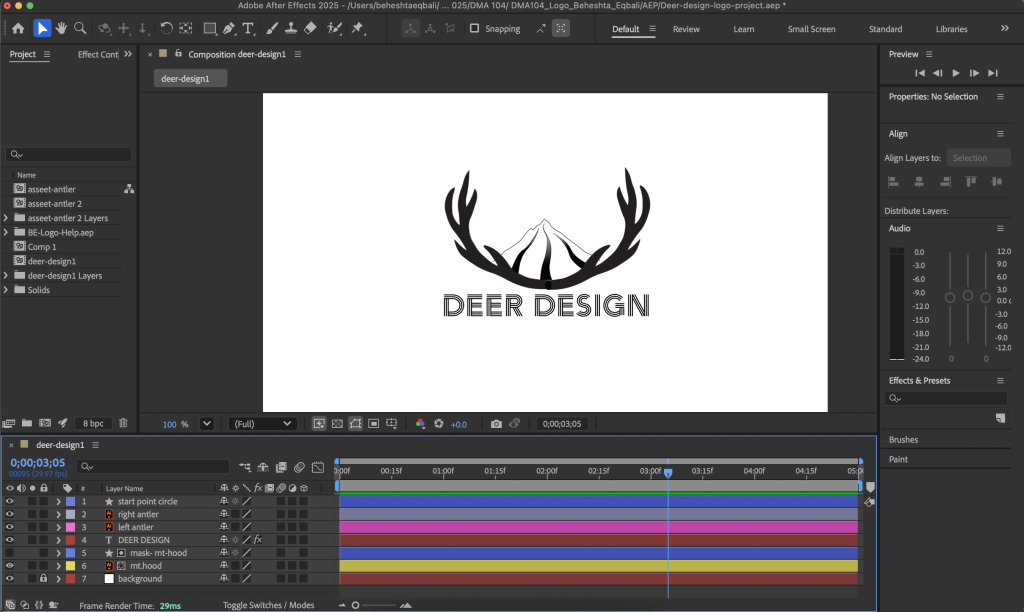Delete selected item with trash icon
1024x612 pixels.
123,424
